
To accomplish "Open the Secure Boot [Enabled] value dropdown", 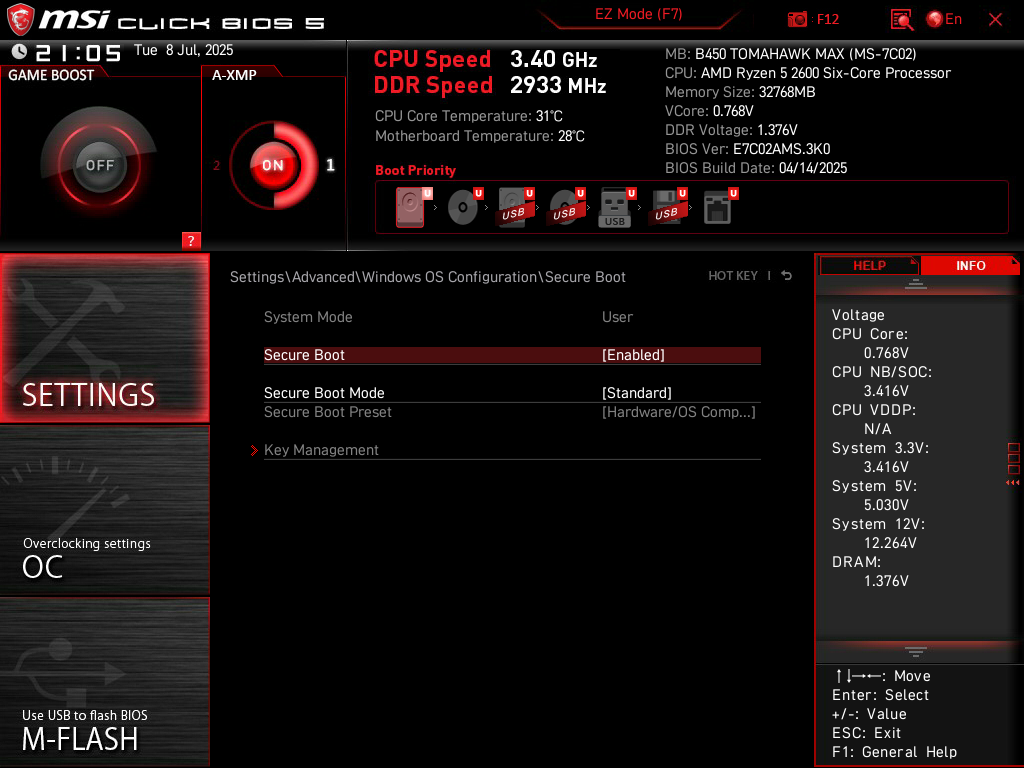I will (633, 355).
